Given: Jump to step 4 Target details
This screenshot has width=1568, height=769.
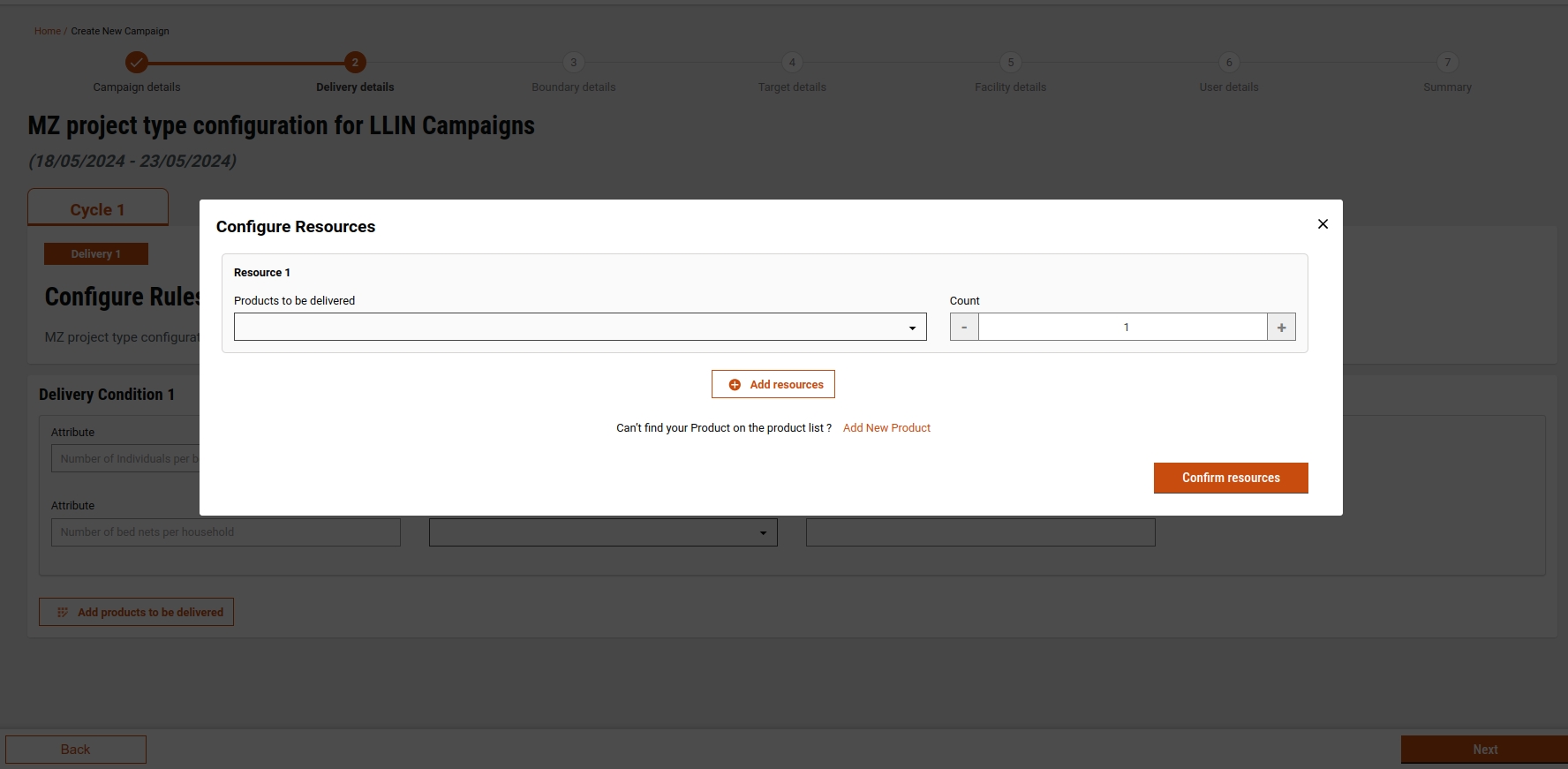Looking at the screenshot, I should tap(792, 63).
